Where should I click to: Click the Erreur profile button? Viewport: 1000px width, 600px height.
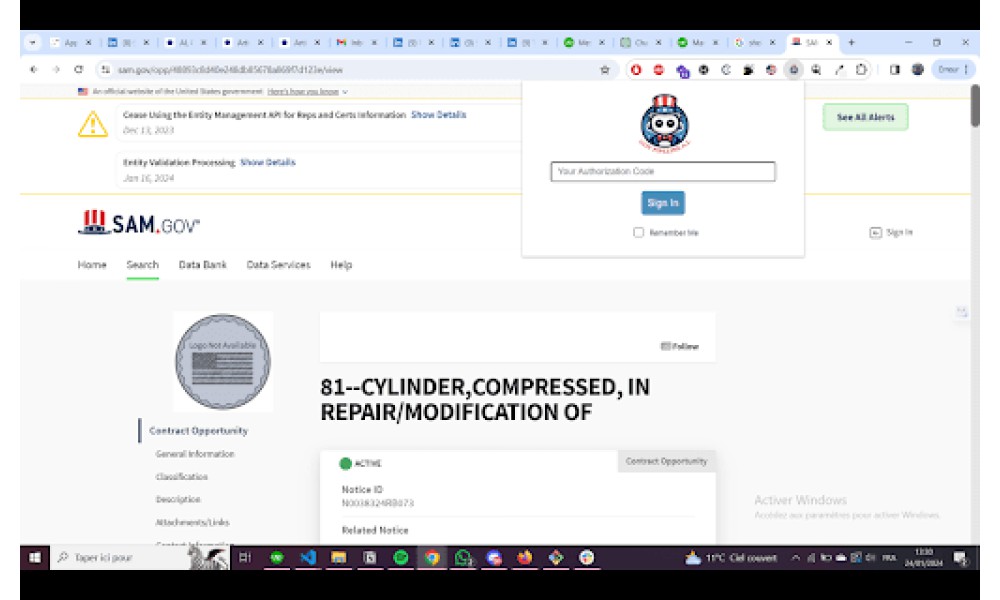pyautogui.click(x=953, y=70)
